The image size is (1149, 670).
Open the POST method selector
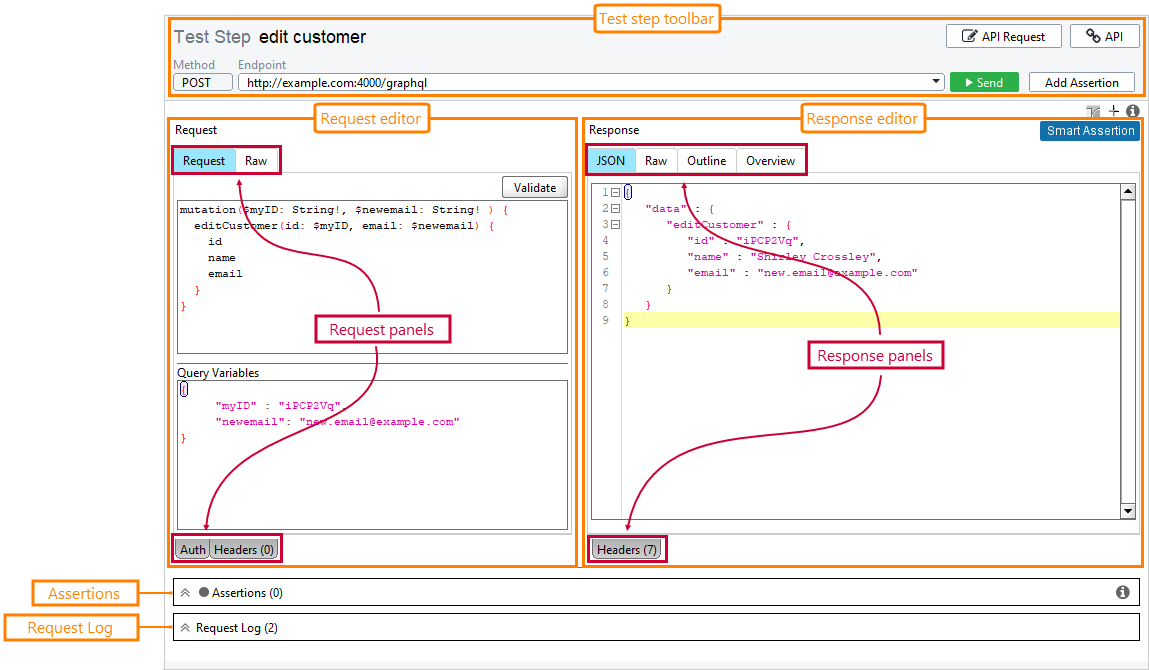click(203, 82)
